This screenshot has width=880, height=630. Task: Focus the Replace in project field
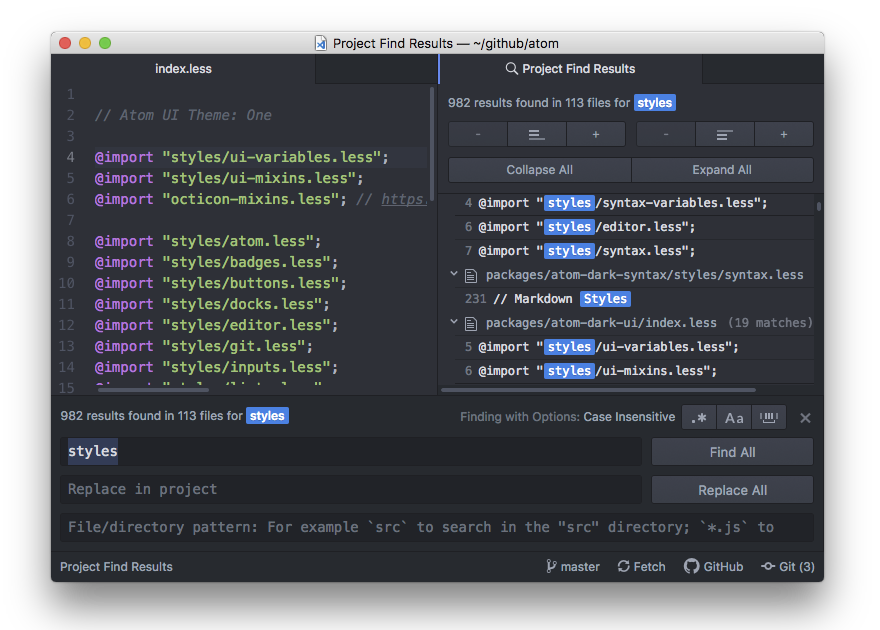click(350, 489)
